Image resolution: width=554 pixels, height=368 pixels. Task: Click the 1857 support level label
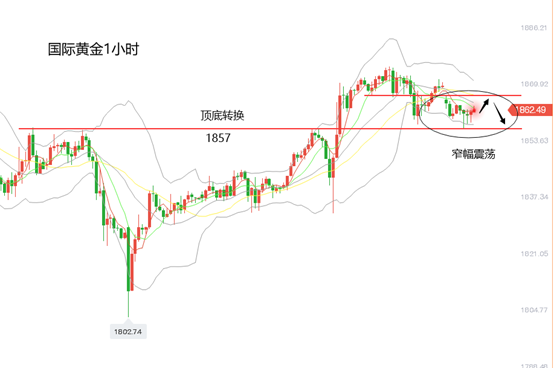tap(218, 138)
